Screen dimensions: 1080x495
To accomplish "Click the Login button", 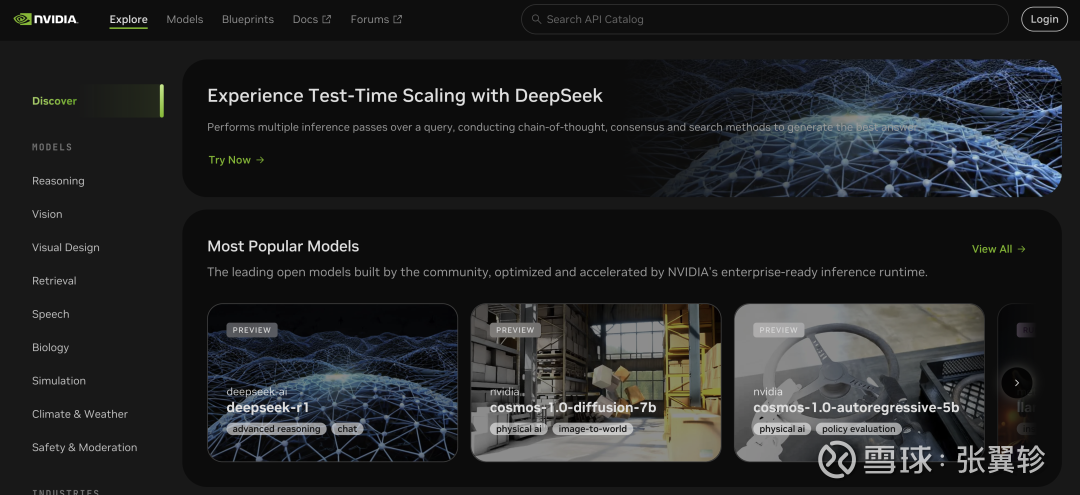I will [1044, 19].
